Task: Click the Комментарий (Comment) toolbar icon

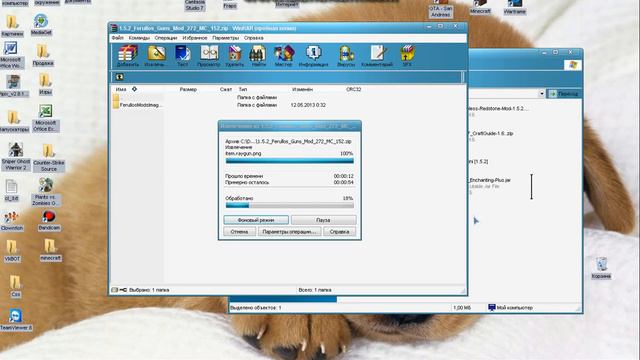Action: (x=377, y=56)
